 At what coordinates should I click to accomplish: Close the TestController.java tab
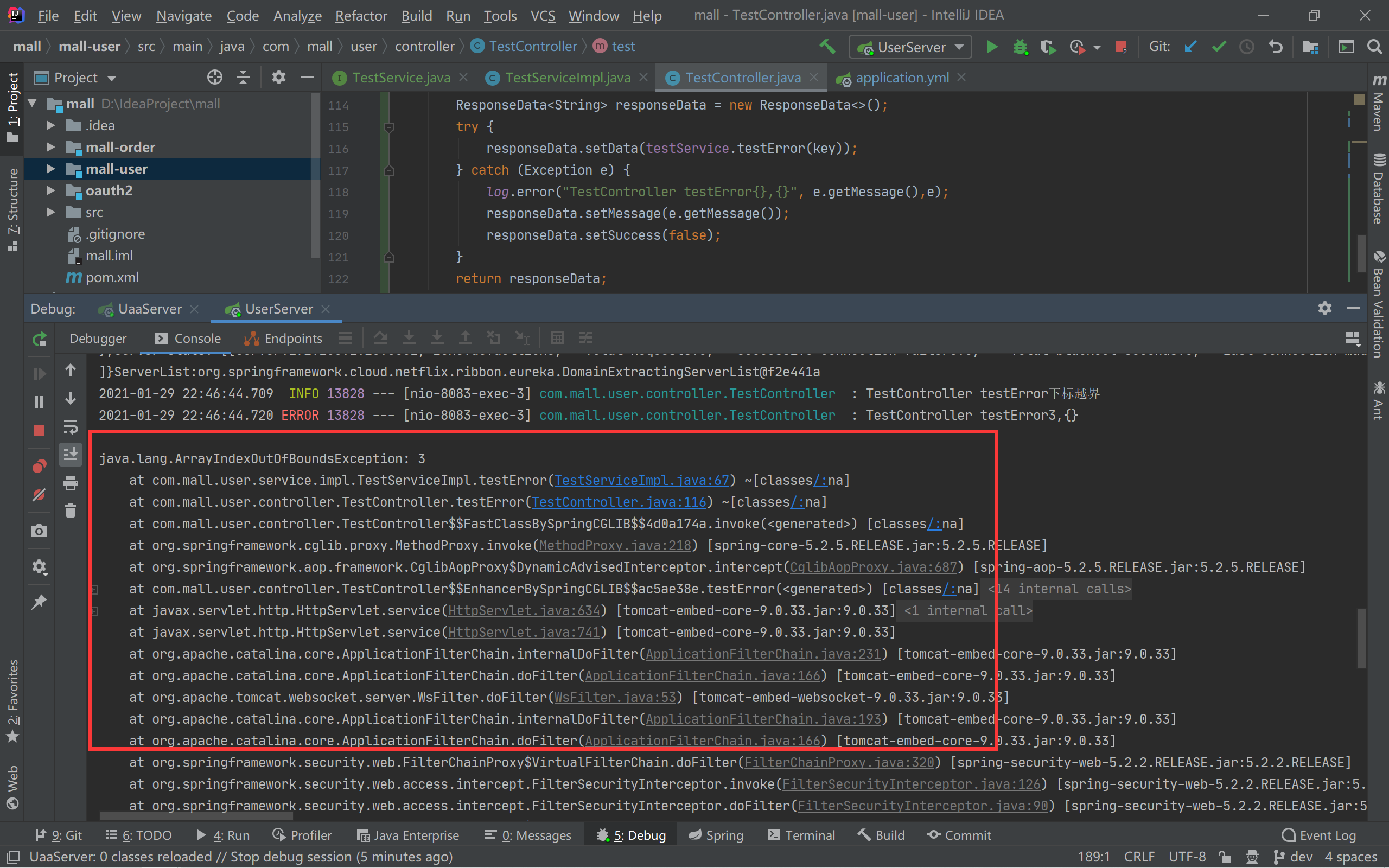[x=814, y=78]
